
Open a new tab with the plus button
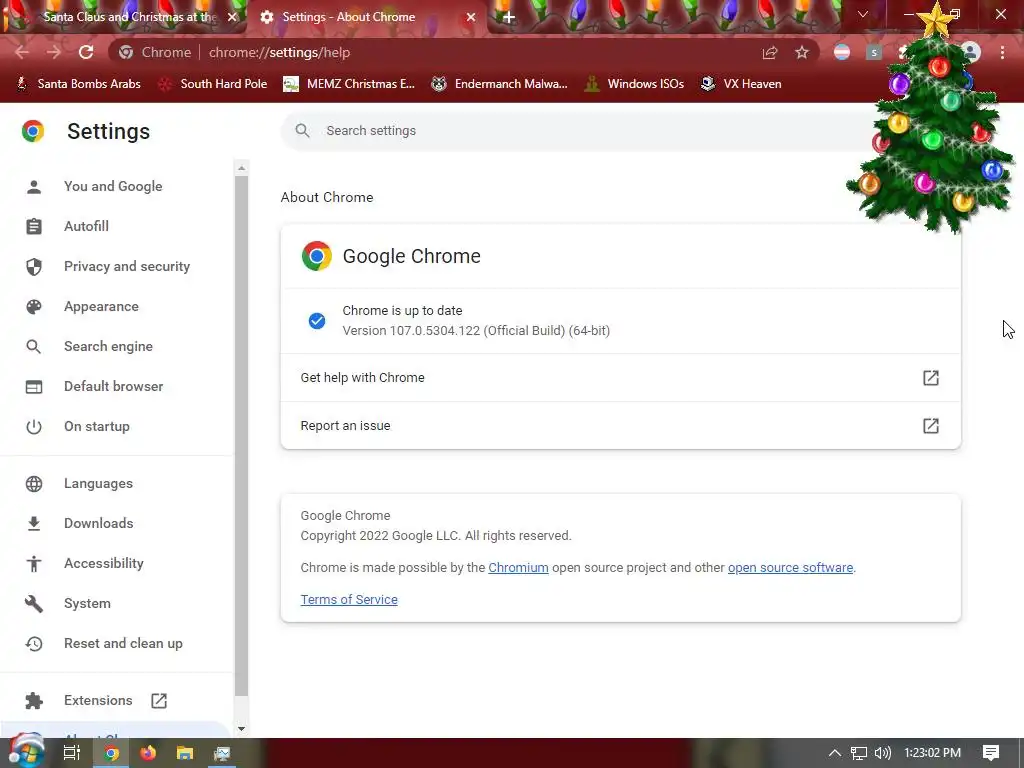point(509,18)
